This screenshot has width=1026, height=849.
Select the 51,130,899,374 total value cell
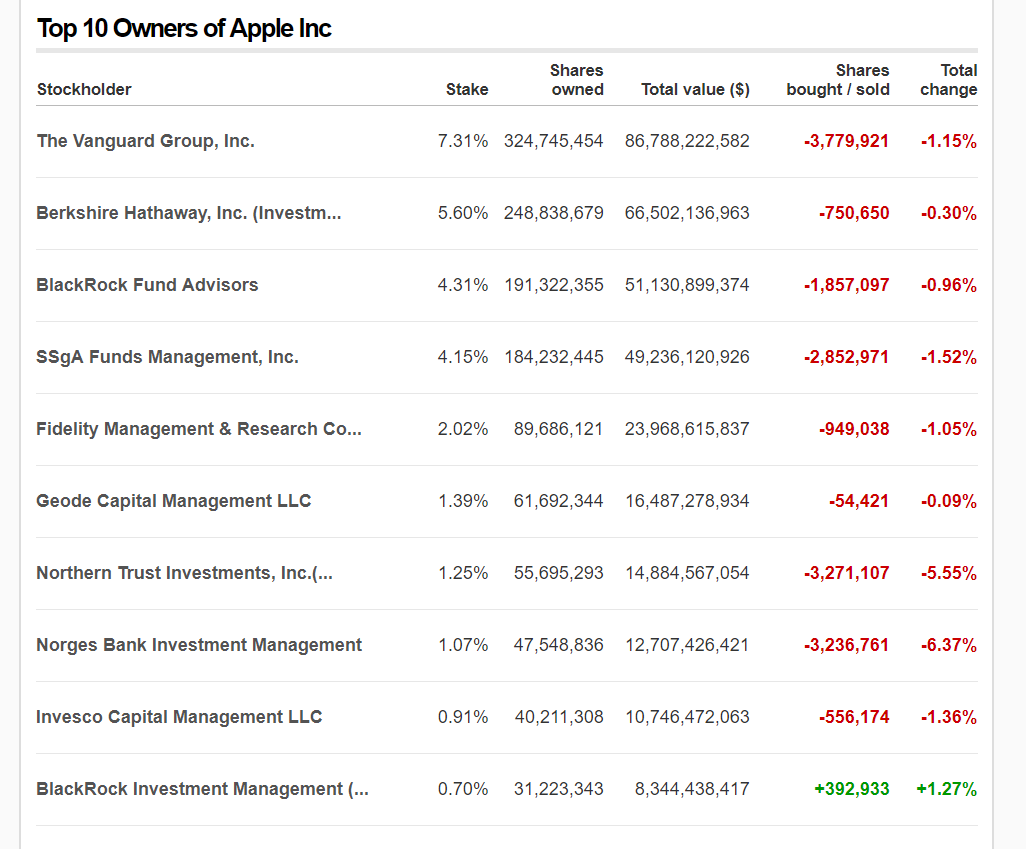[x=687, y=285]
